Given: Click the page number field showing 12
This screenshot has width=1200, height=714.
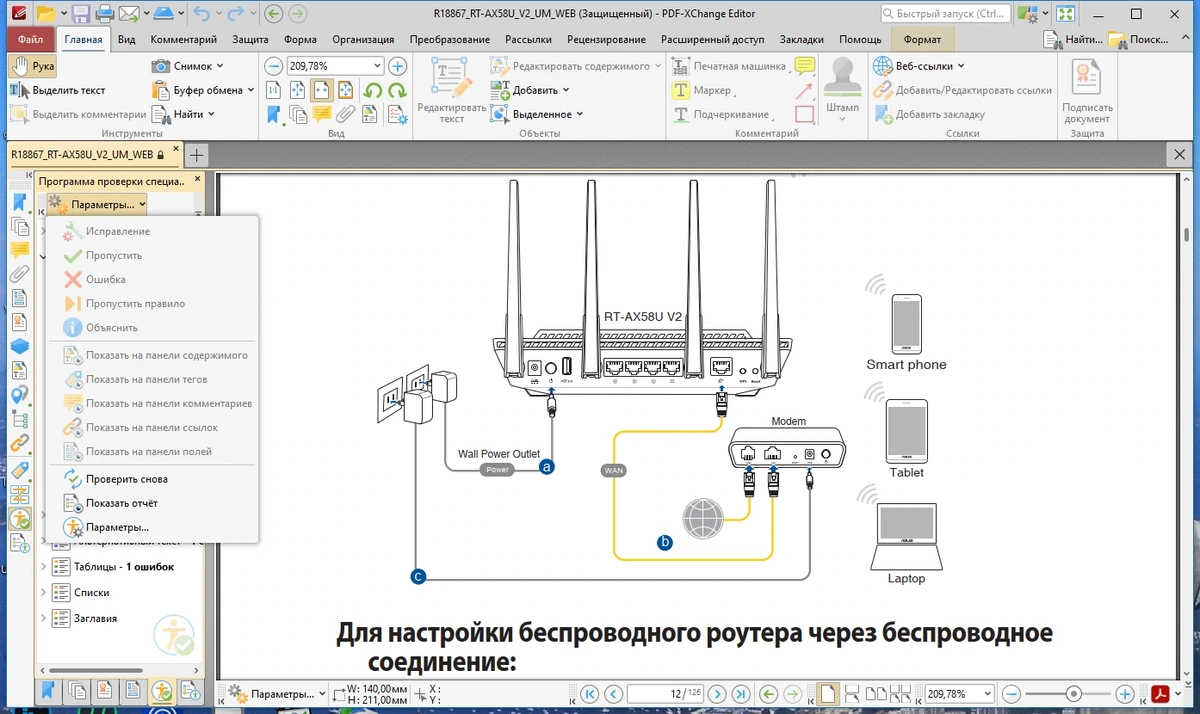Looking at the screenshot, I should click(x=664, y=693).
